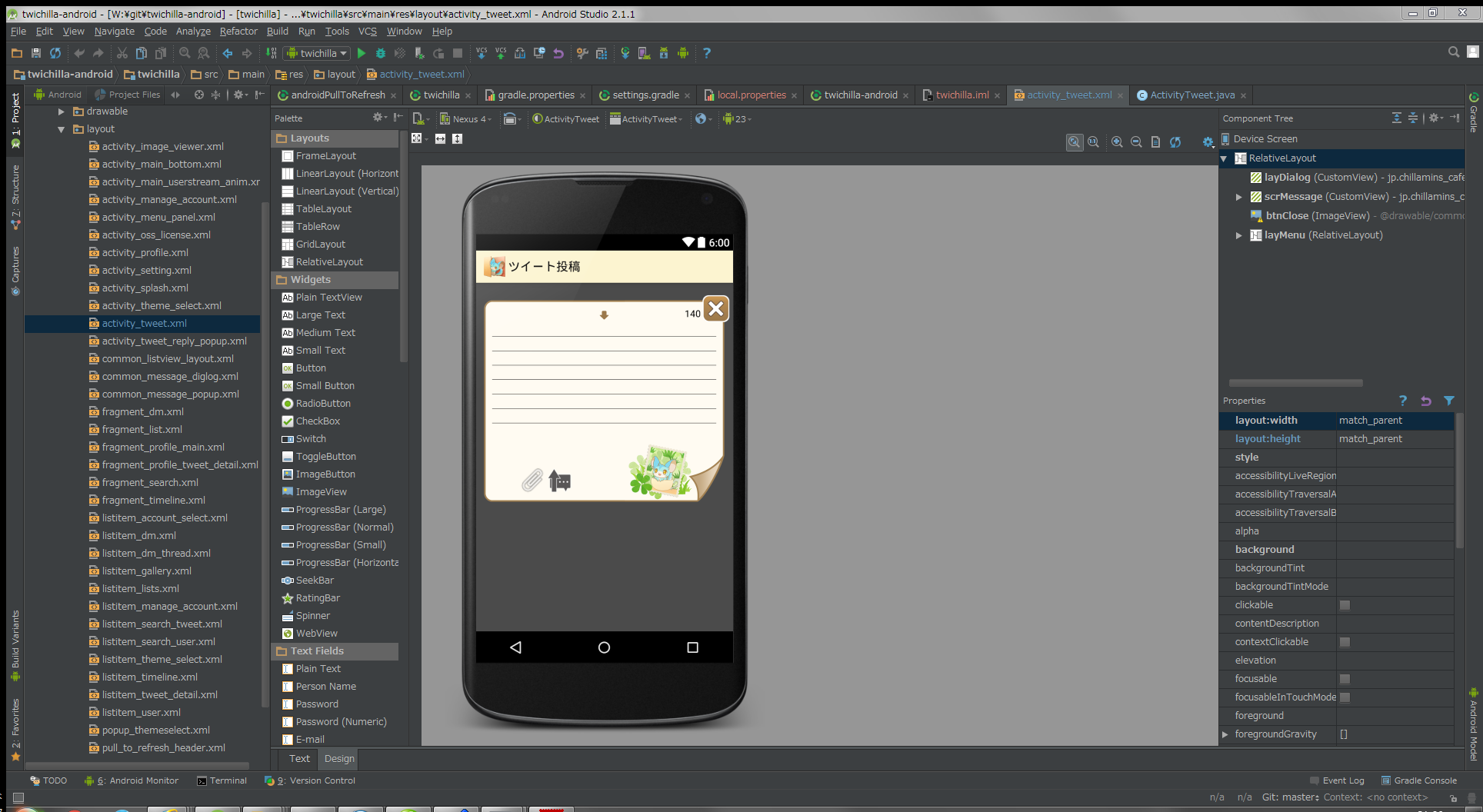Screen dimensions: 1483x812
Task: Collapse all in Component Tree header
Action: pyautogui.click(x=1413, y=118)
